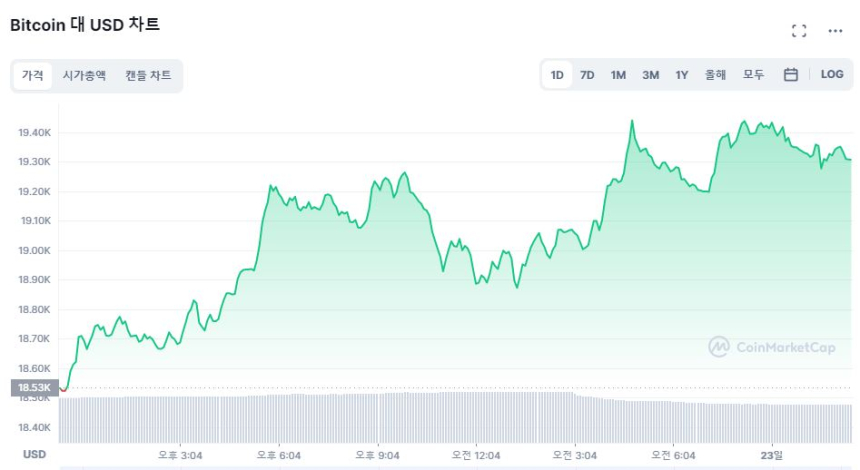Click the 23일 date axis marker

tap(771, 455)
